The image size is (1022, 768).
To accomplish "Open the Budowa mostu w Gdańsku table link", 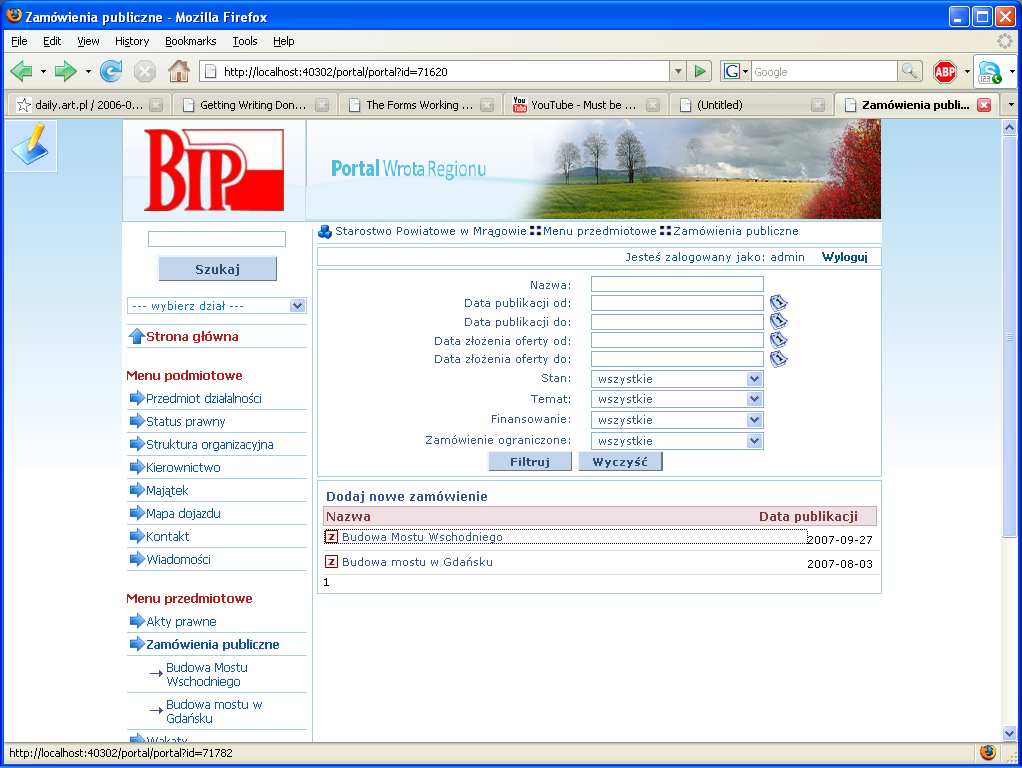I will pyautogui.click(x=417, y=561).
